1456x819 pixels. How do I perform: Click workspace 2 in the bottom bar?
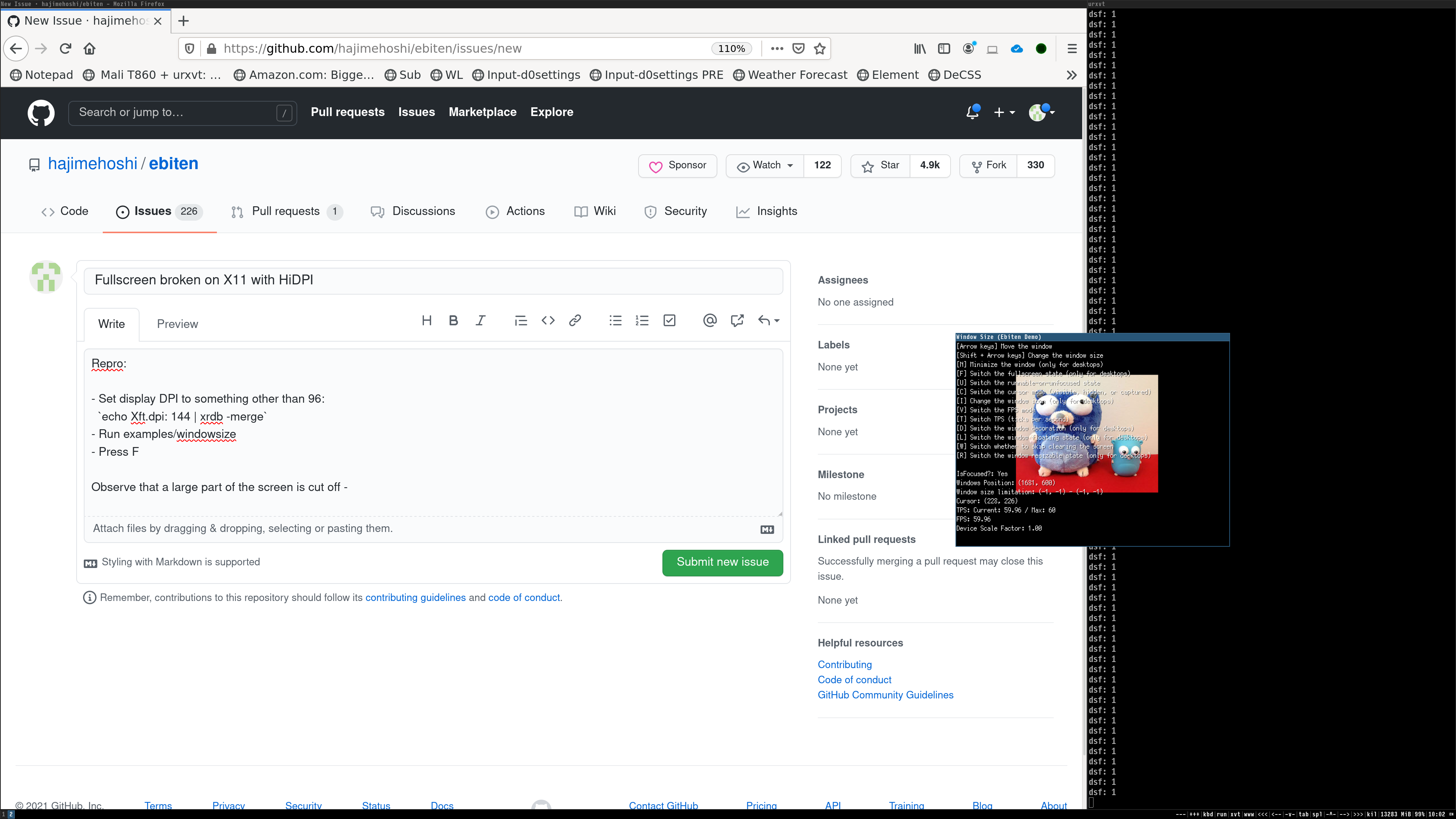coord(11,814)
